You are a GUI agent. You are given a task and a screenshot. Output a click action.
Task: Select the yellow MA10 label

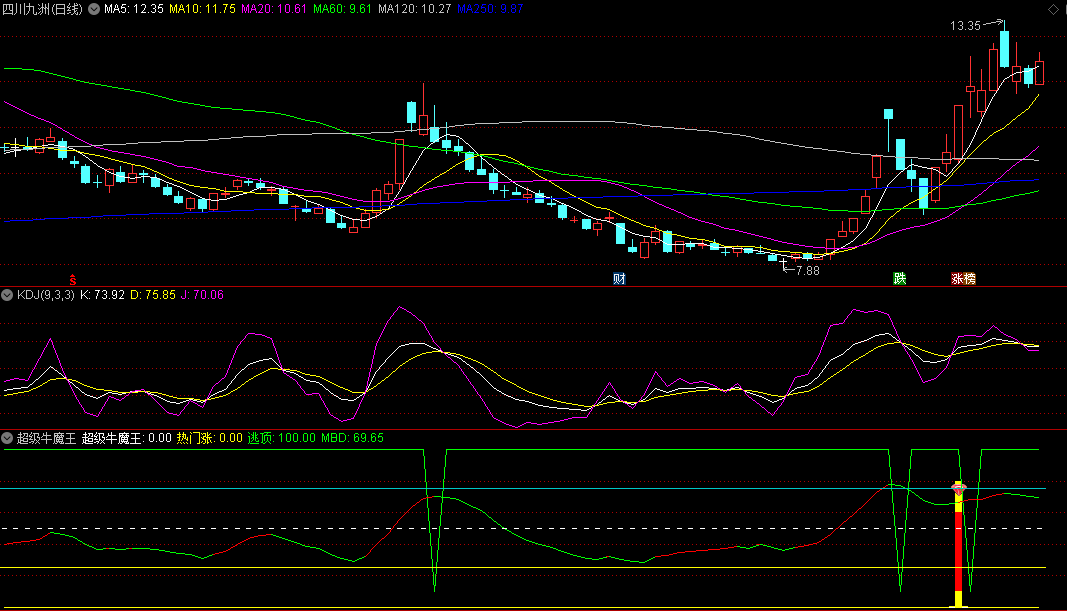201,9
